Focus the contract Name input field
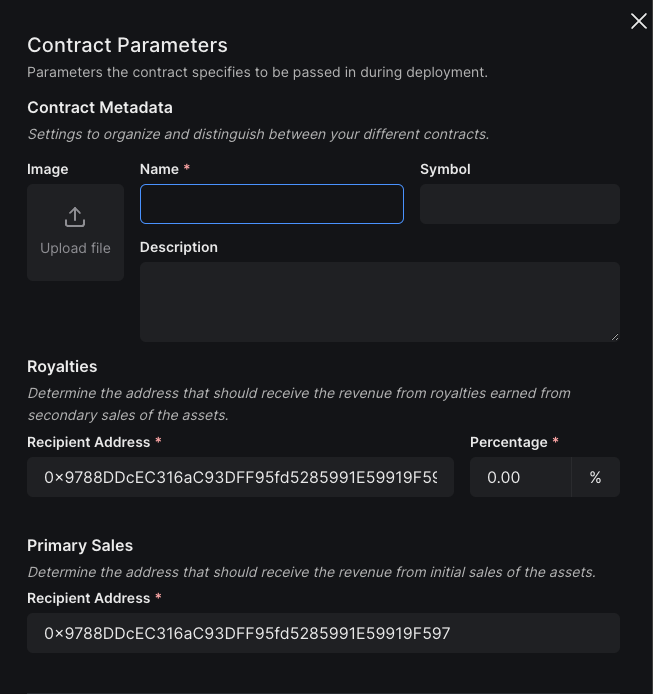 (x=271, y=204)
